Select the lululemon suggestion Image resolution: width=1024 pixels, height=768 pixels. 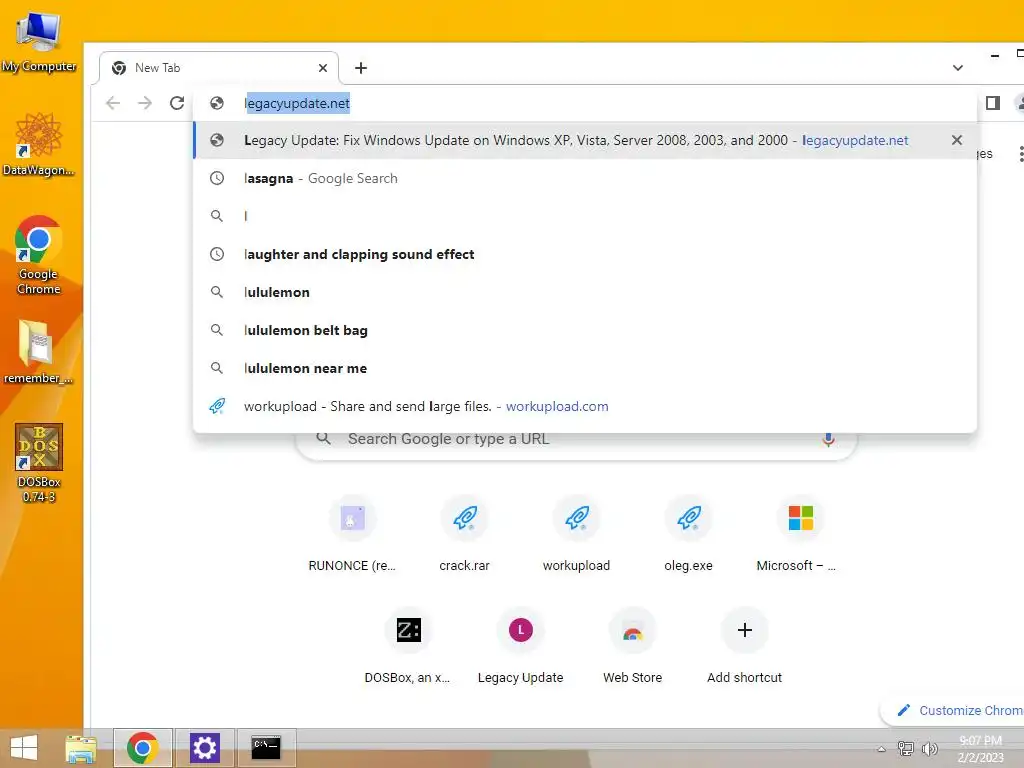pyautogui.click(x=585, y=292)
